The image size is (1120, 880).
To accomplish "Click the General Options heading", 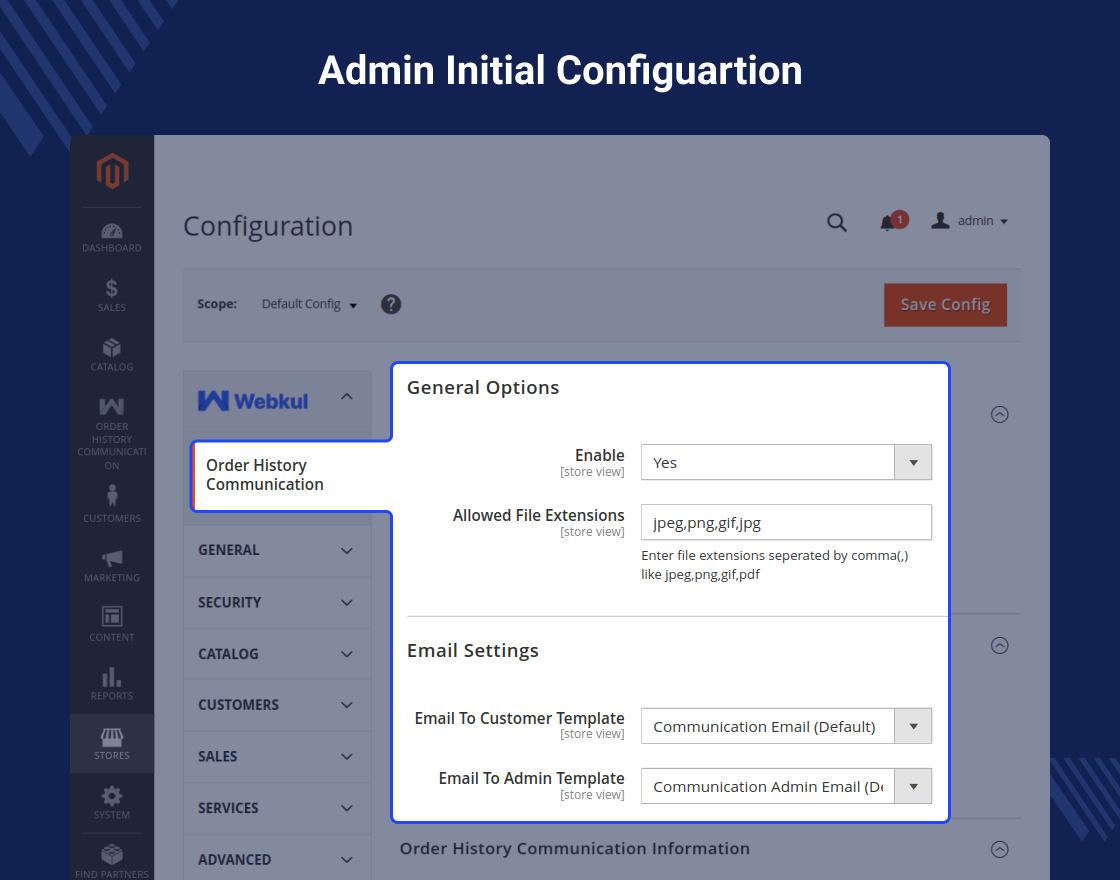I will [x=483, y=388].
